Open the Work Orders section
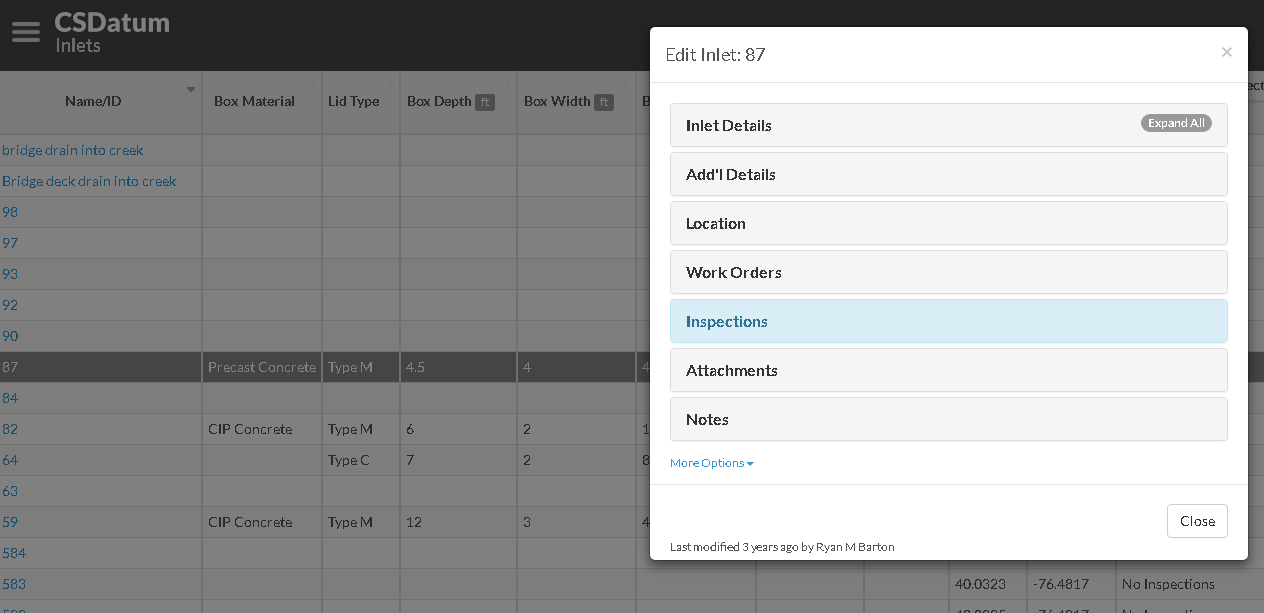1264x613 pixels. click(x=948, y=272)
